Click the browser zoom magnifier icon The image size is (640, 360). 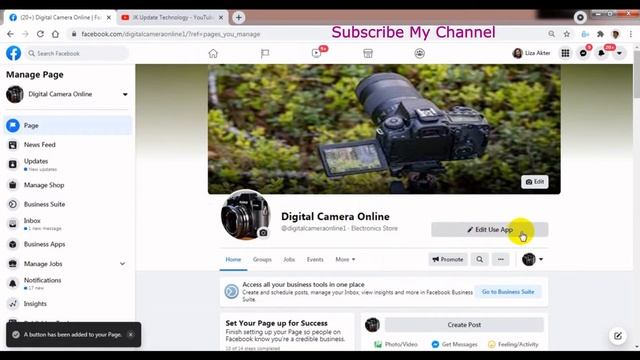(x=551, y=34)
